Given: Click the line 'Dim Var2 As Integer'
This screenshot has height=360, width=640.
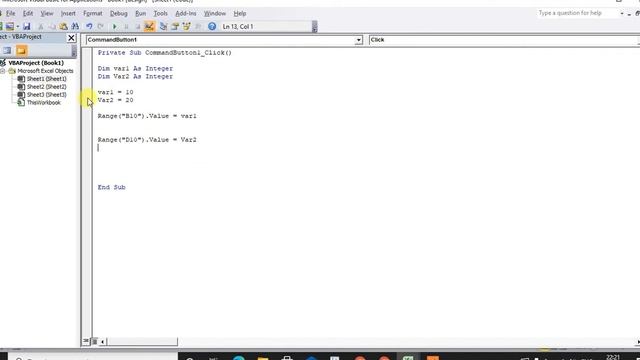Looking at the screenshot, I should [x=135, y=76].
